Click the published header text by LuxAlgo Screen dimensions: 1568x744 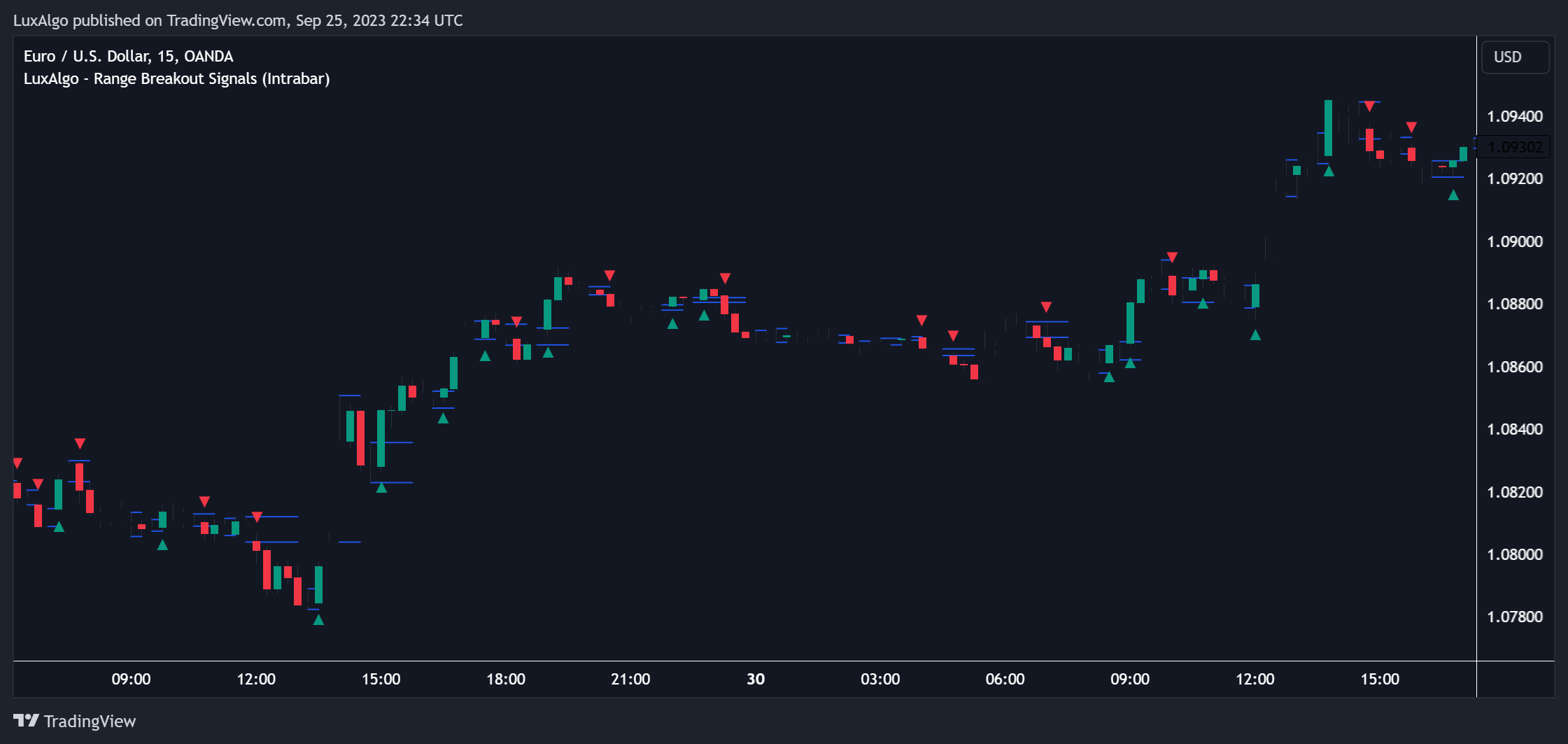(238, 20)
